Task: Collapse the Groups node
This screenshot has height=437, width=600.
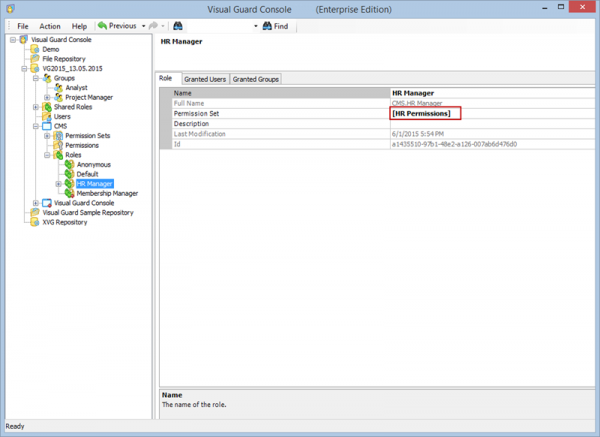Action: pyautogui.click(x=36, y=78)
